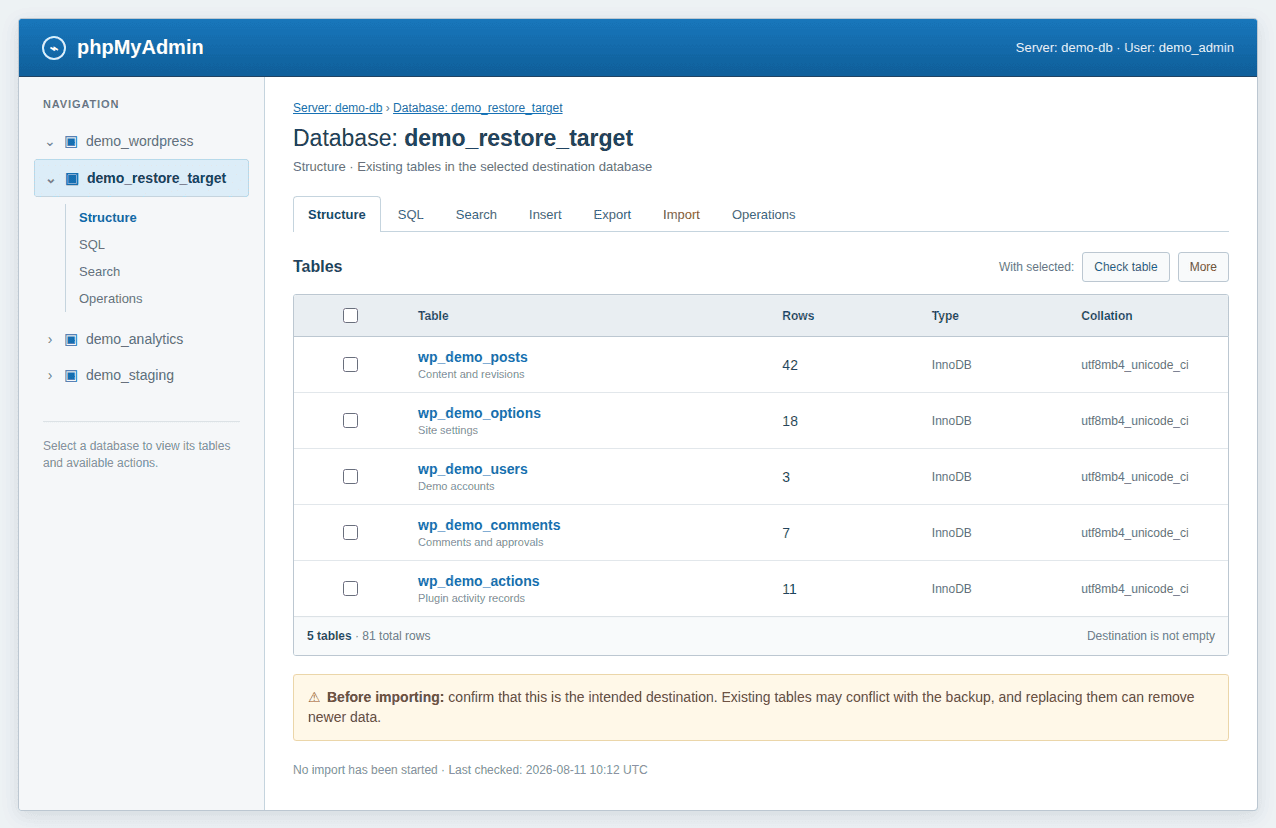Click the warning icon in import notice

[x=314, y=697]
